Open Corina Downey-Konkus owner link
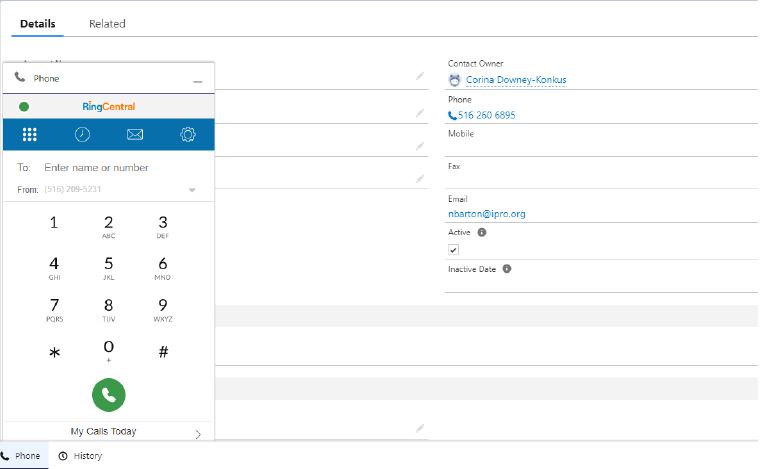Viewport: 760px width, 469px height. click(516, 80)
